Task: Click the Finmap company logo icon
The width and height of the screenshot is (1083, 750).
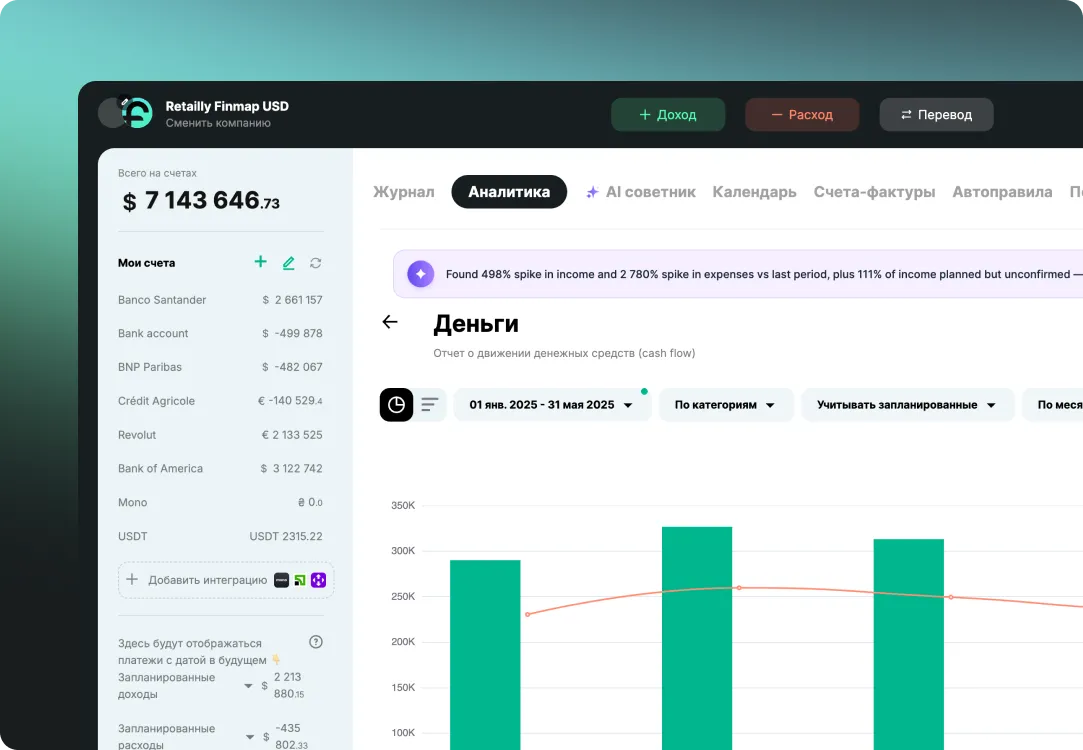Action: click(x=137, y=113)
